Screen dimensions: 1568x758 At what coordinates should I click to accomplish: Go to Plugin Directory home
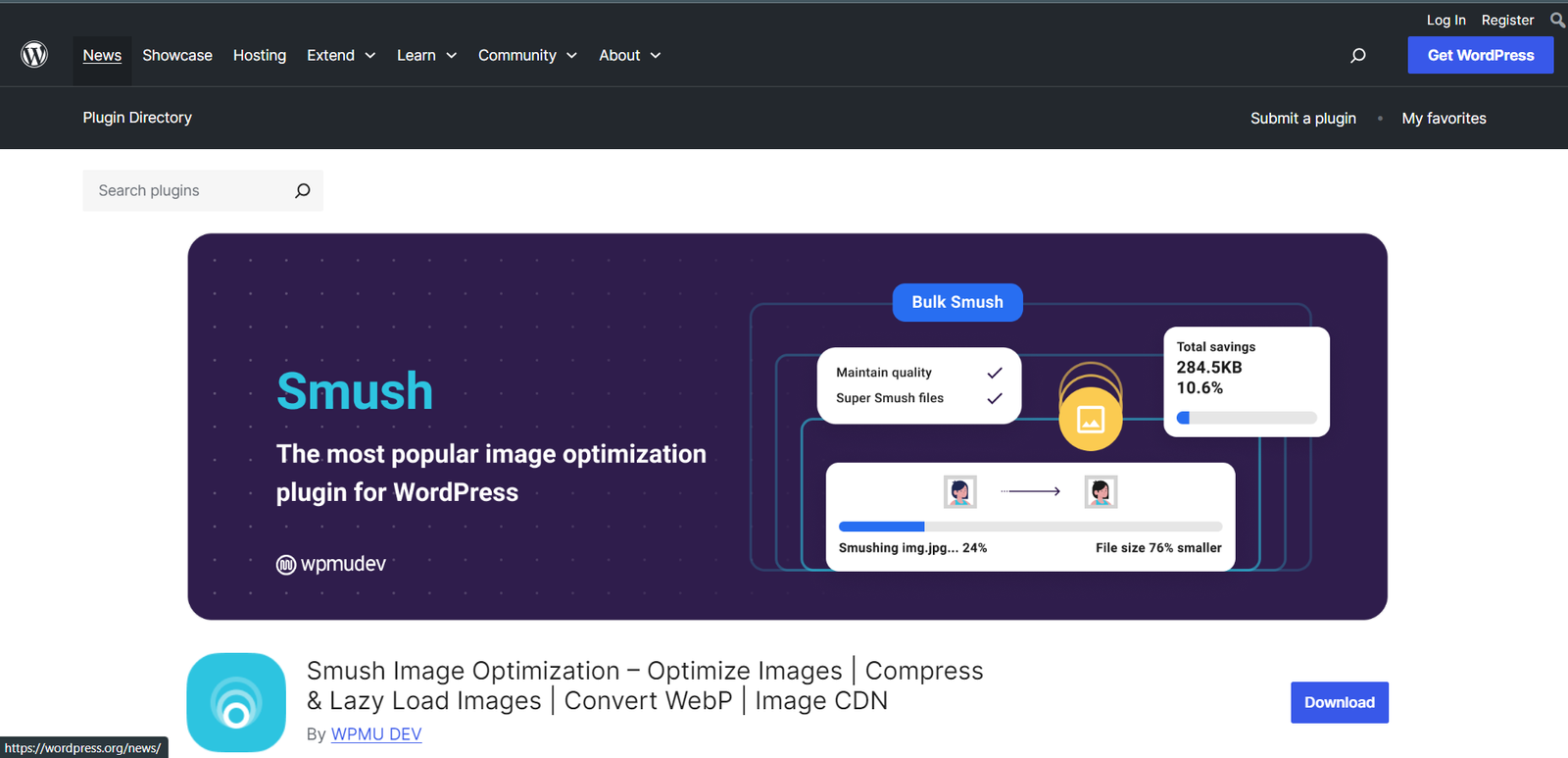(x=137, y=118)
